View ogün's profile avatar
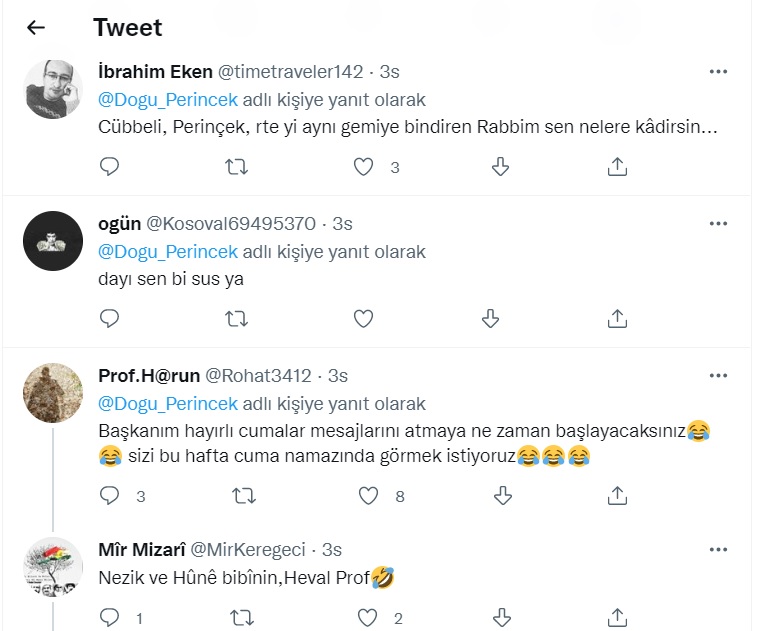 pos(52,241)
